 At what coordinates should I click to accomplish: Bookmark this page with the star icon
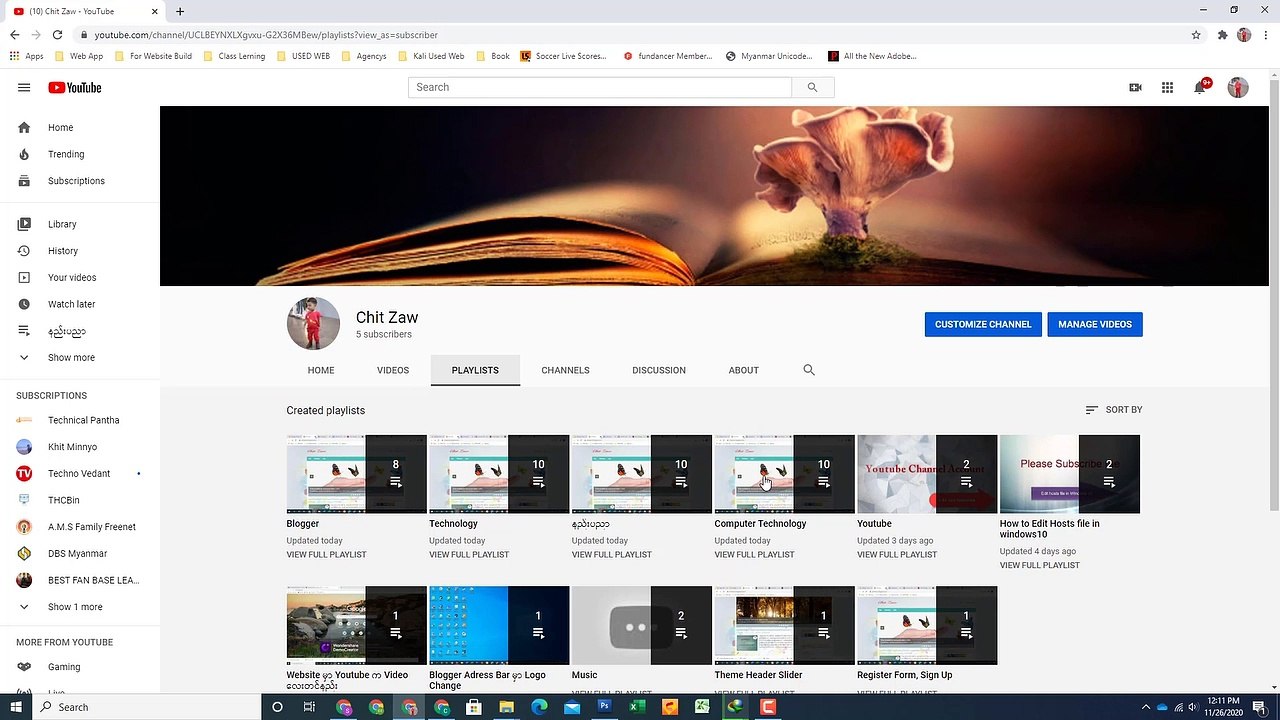coord(1196,34)
